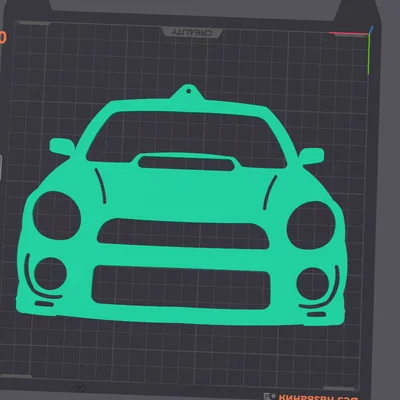Click the green Y axis line of the gizmo
Viewport: 400px width, 400px height.
pos(369,54)
